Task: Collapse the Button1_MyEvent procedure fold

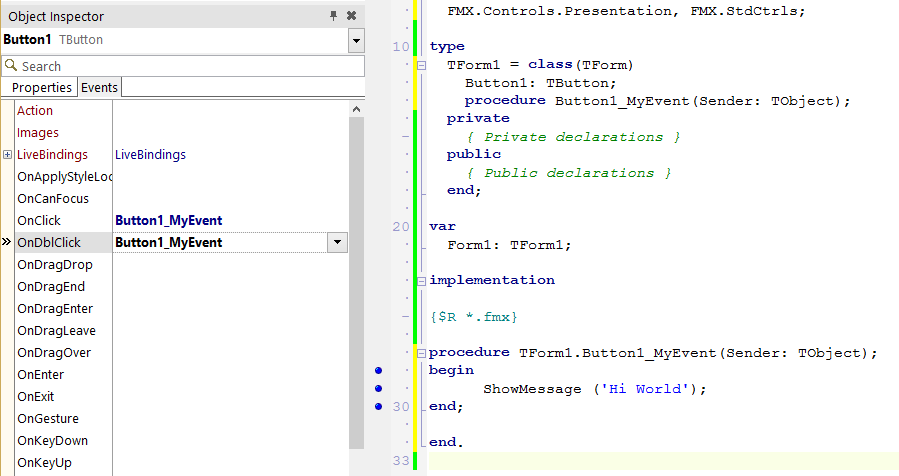Action: (x=421, y=353)
